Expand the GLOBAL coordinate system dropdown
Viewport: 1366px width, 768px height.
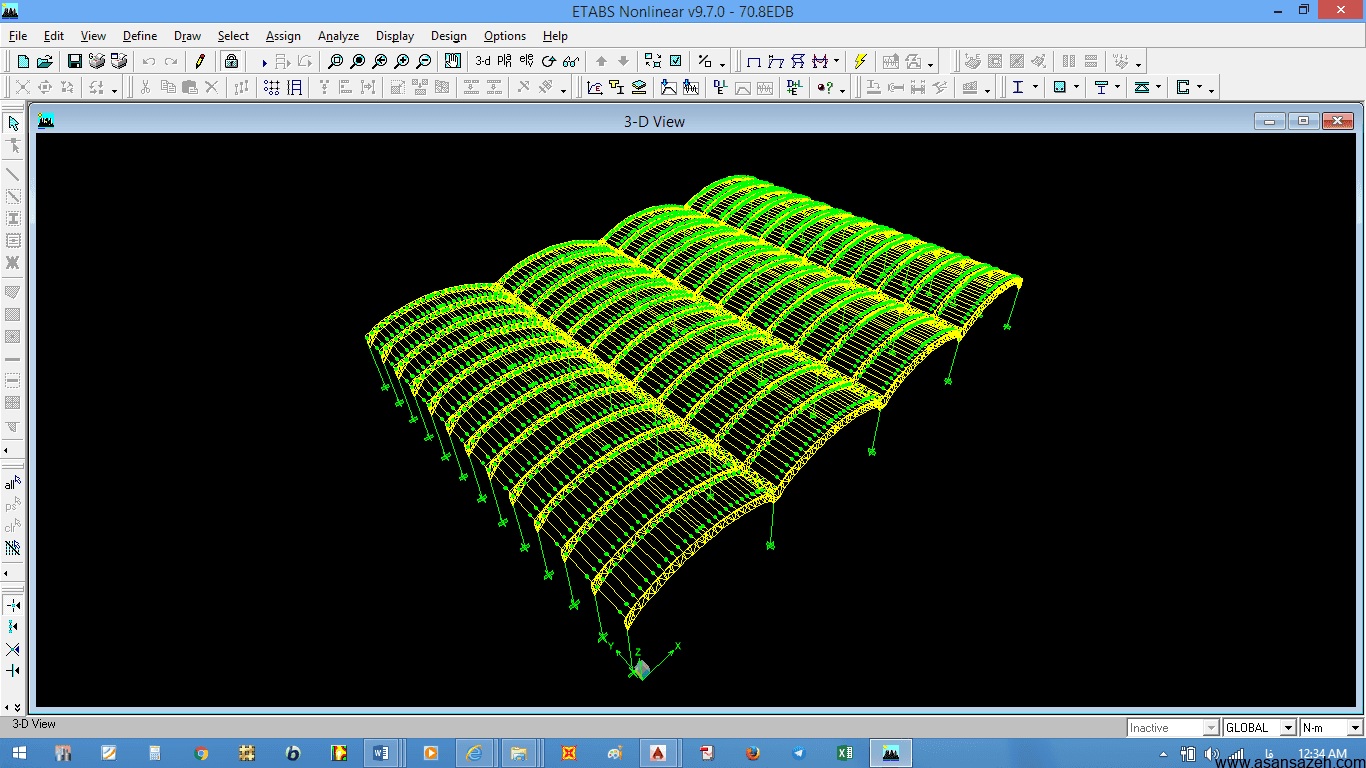click(x=1289, y=728)
